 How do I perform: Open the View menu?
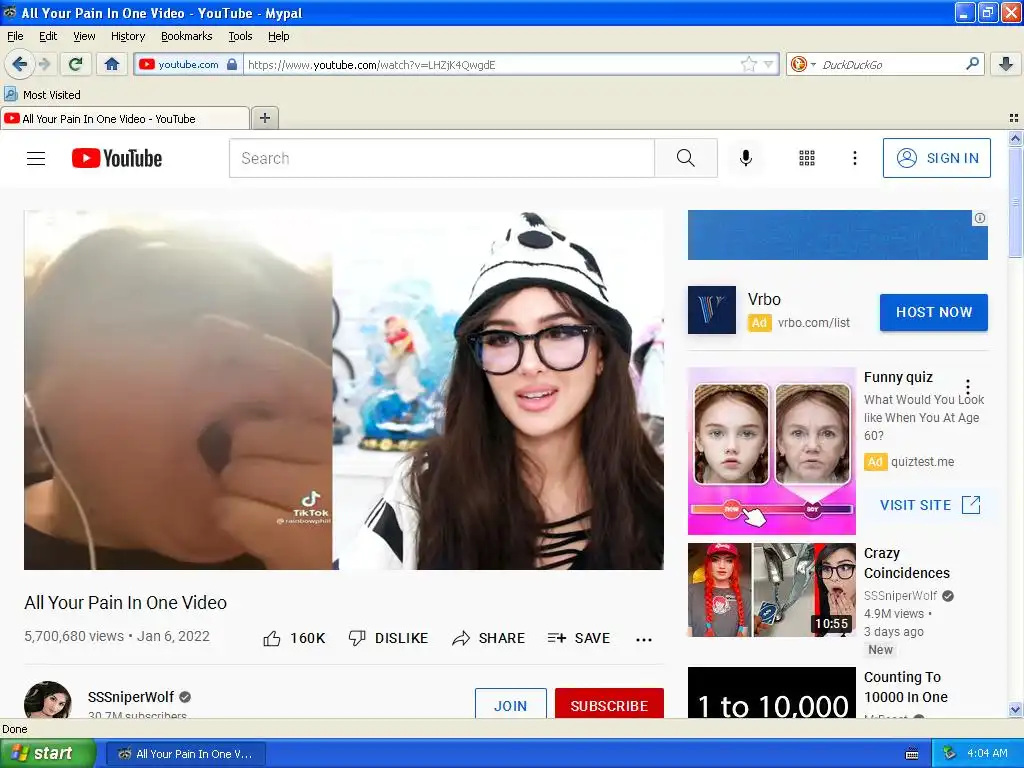pos(84,36)
